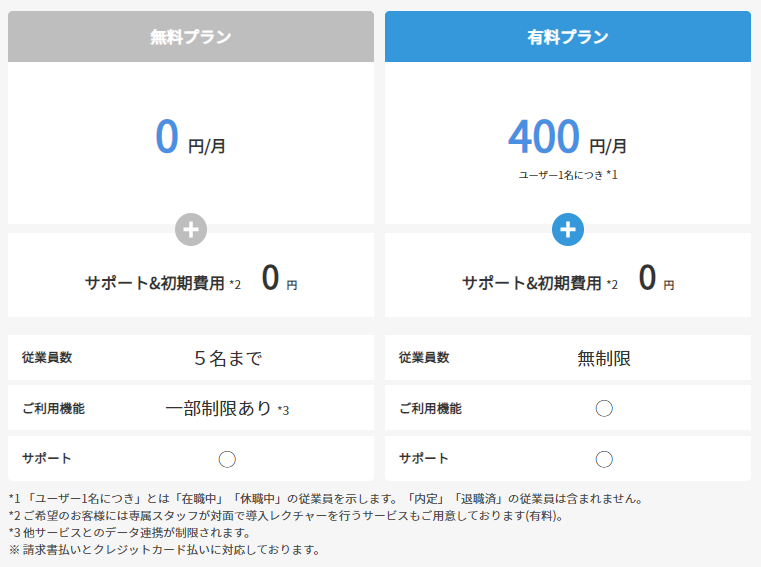Screen dimensions: 761x567
Task: Click footnote *1 about ユーザー1名につき
Action: (x=326, y=498)
